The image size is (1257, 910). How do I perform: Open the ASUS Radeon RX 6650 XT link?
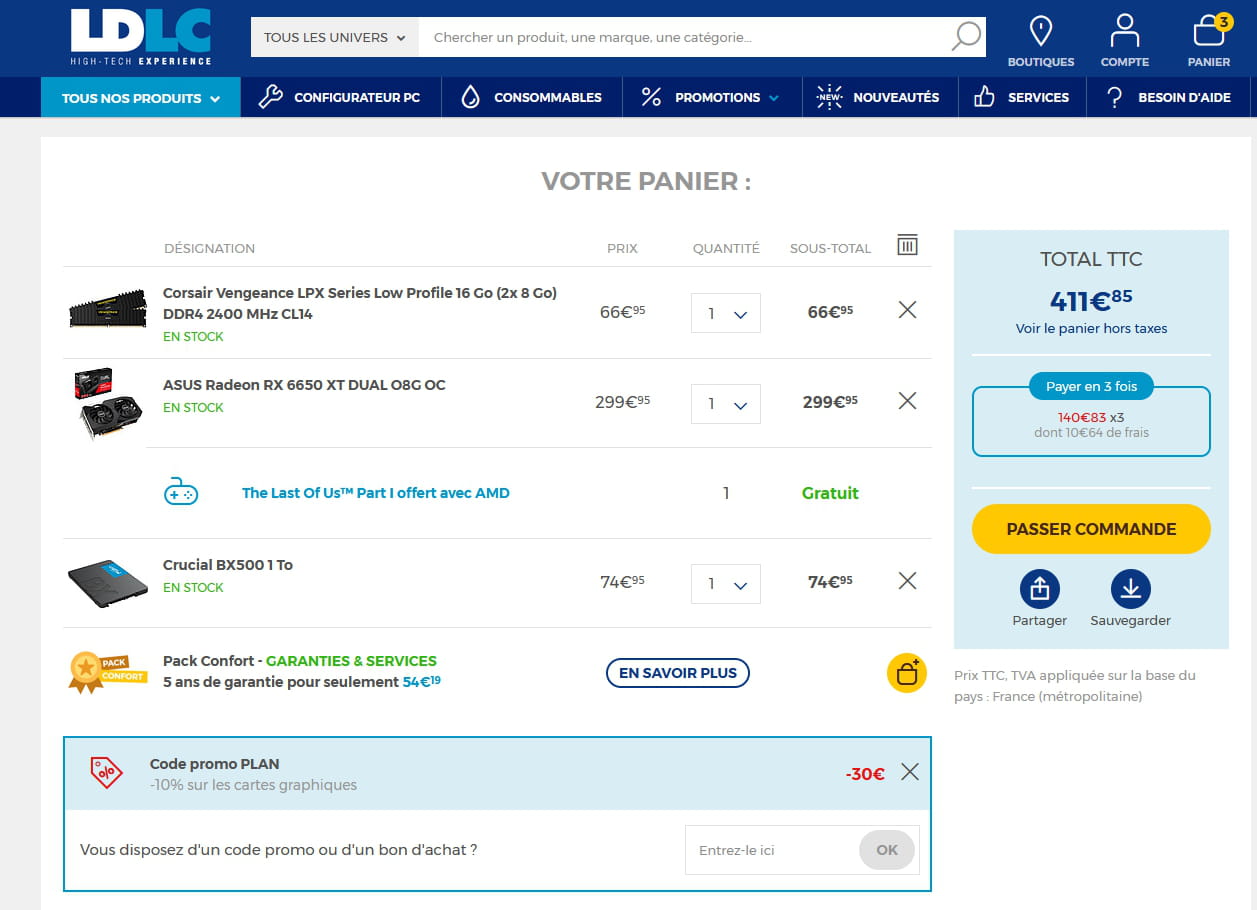click(304, 385)
